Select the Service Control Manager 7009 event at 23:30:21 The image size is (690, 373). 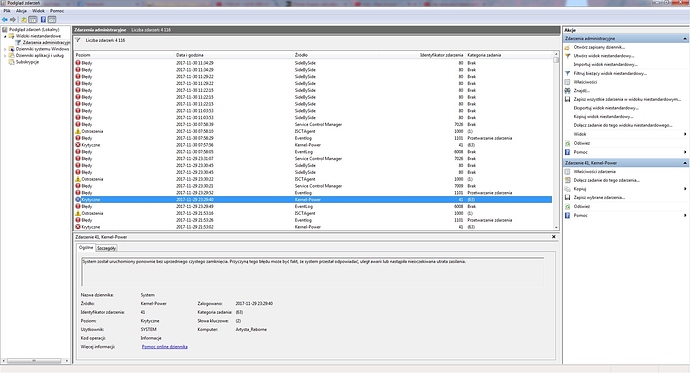click(x=313, y=186)
